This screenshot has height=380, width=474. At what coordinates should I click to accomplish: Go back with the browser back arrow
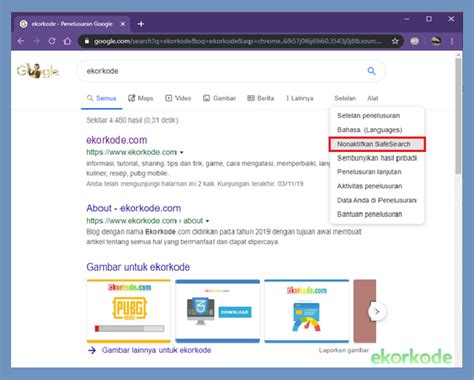click(x=21, y=41)
